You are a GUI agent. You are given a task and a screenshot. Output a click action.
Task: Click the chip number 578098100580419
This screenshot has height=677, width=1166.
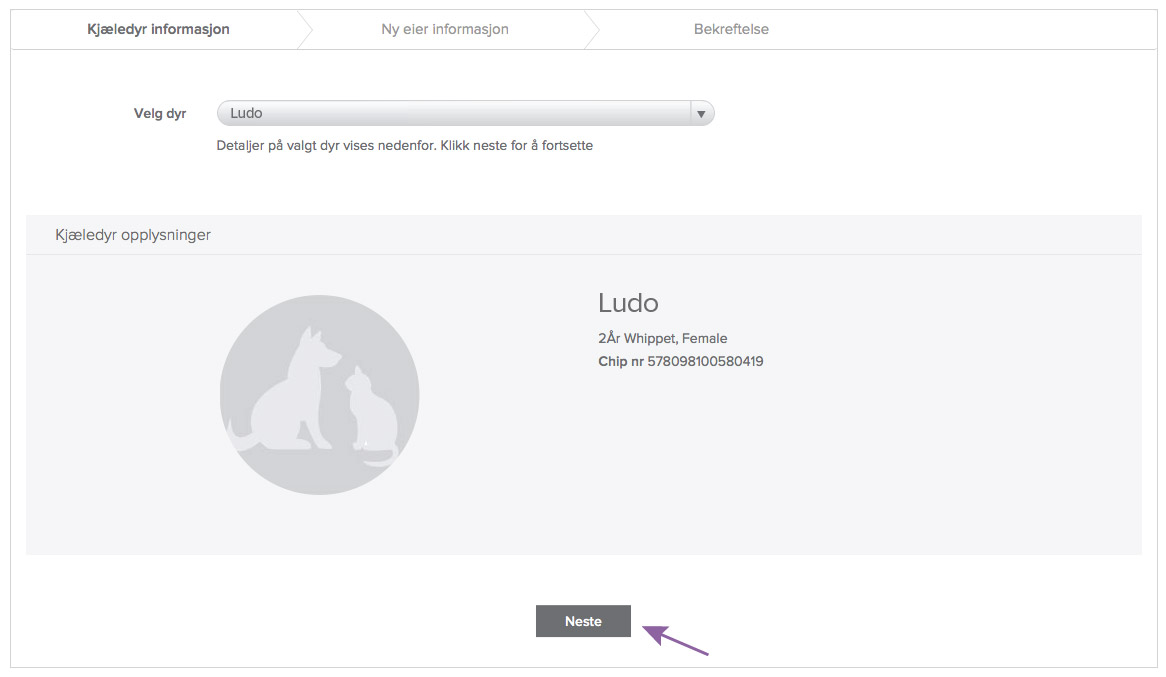click(705, 361)
